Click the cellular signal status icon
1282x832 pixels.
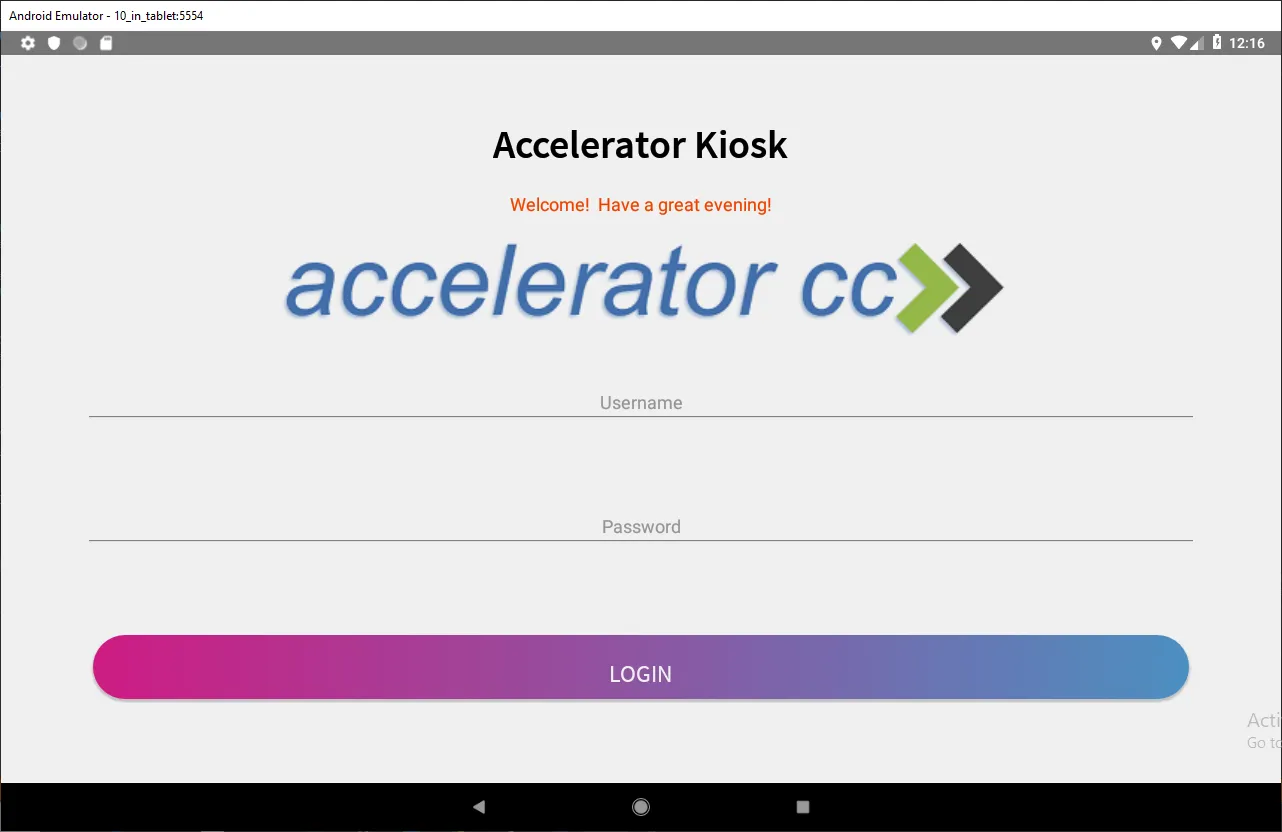pos(1197,43)
